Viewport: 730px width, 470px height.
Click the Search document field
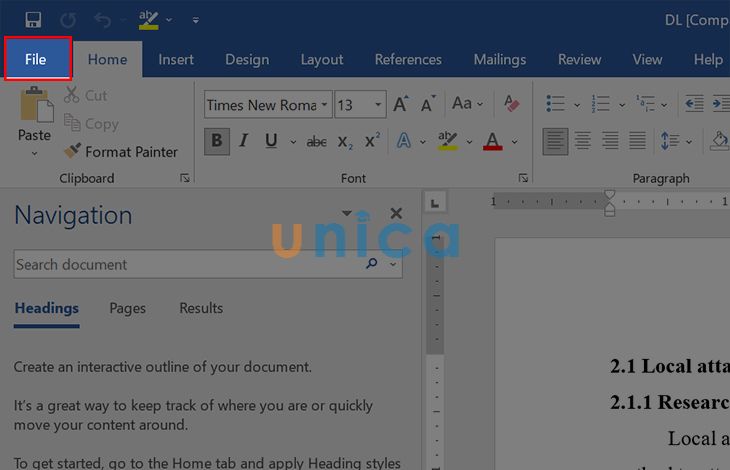click(208, 264)
